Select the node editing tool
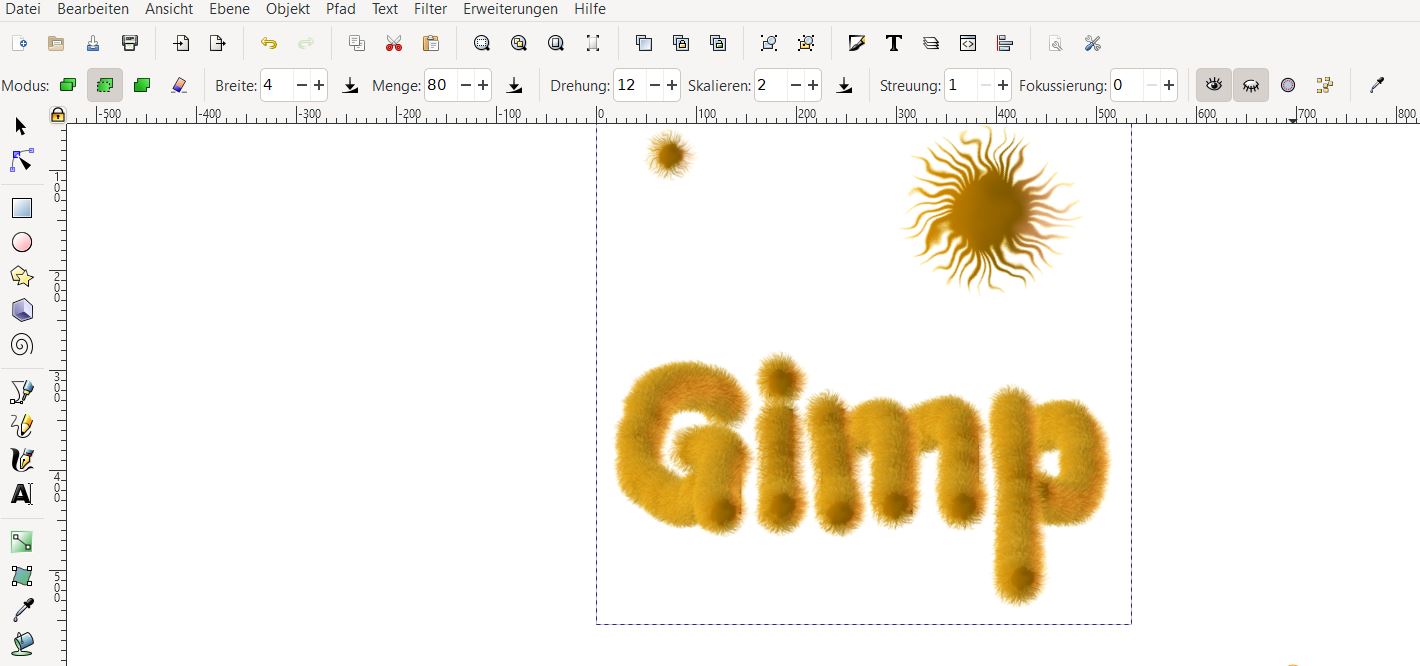Screen dimensions: 1420x666 [21, 160]
